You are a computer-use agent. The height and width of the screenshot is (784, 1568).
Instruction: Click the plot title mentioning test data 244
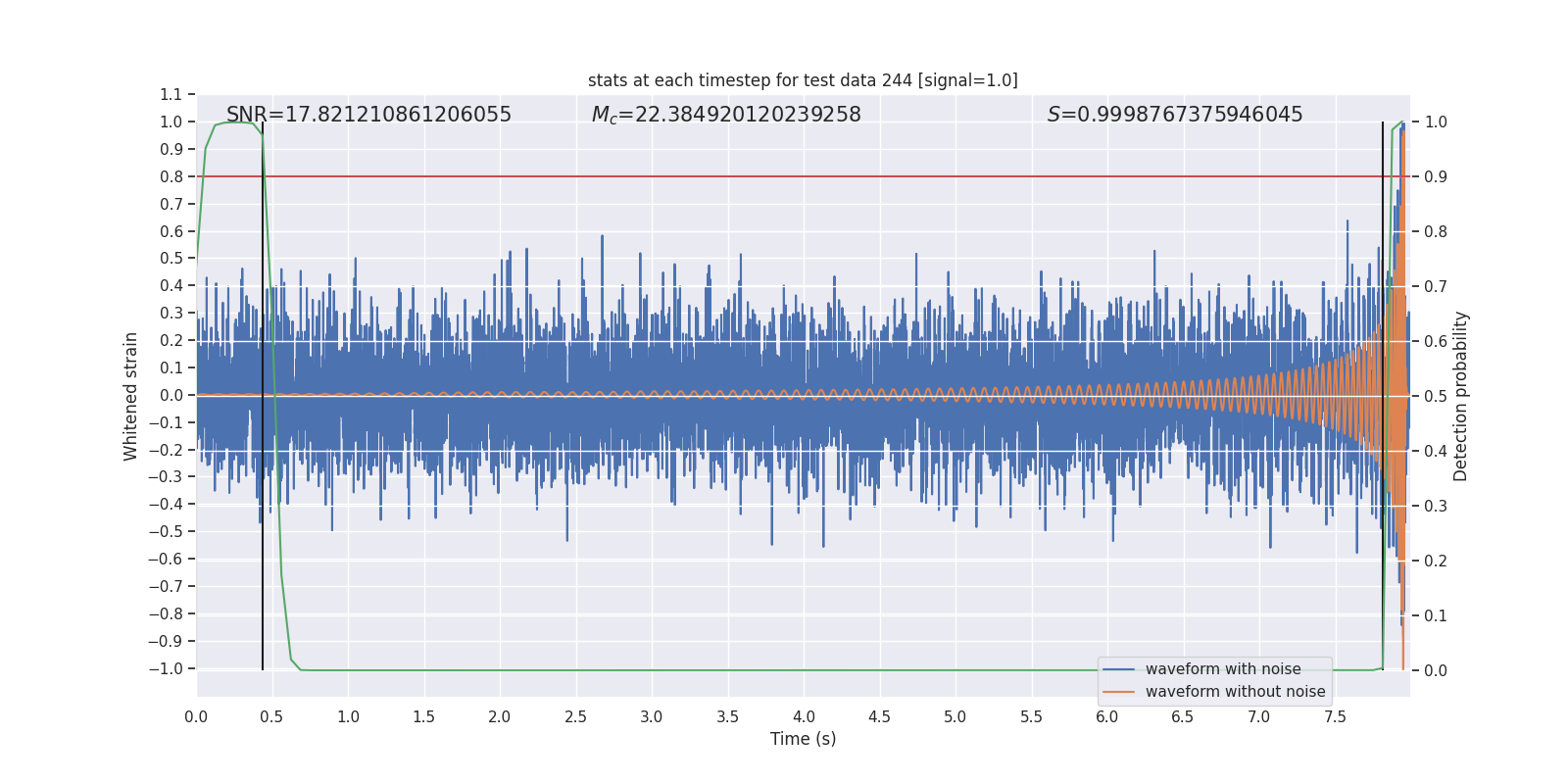coord(803,80)
